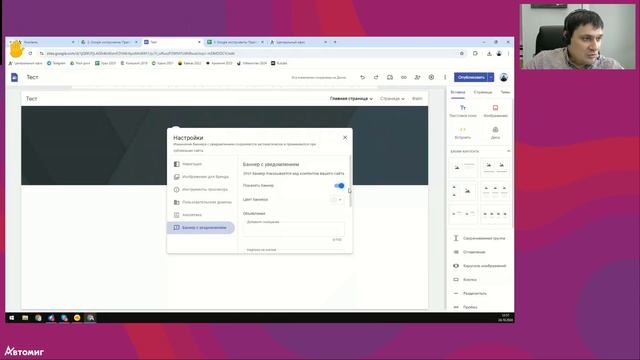Open the device preview icon

[390, 77]
